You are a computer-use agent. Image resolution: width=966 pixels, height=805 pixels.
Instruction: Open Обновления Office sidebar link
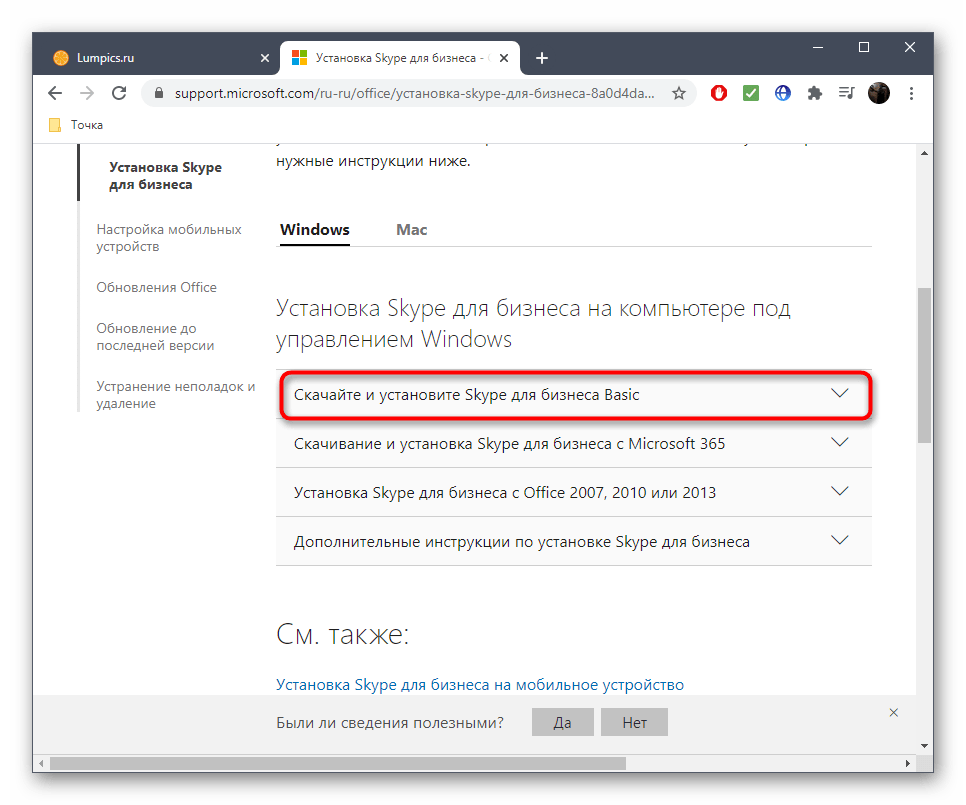click(156, 288)
